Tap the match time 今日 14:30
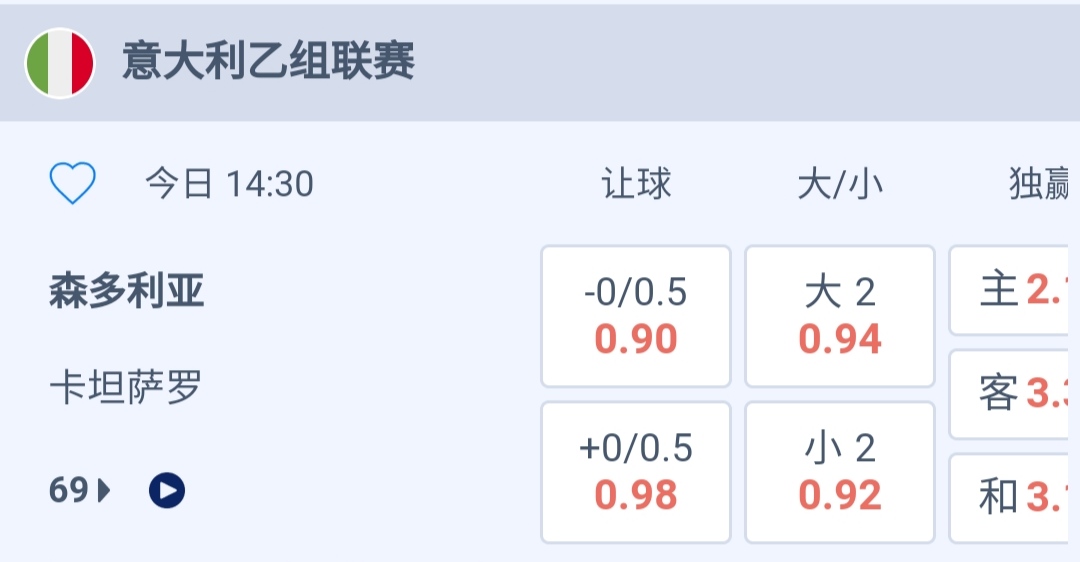Image resolution: width=1080 pixels, height=562 pixels. pyautogui.click(x=229, y=184)
